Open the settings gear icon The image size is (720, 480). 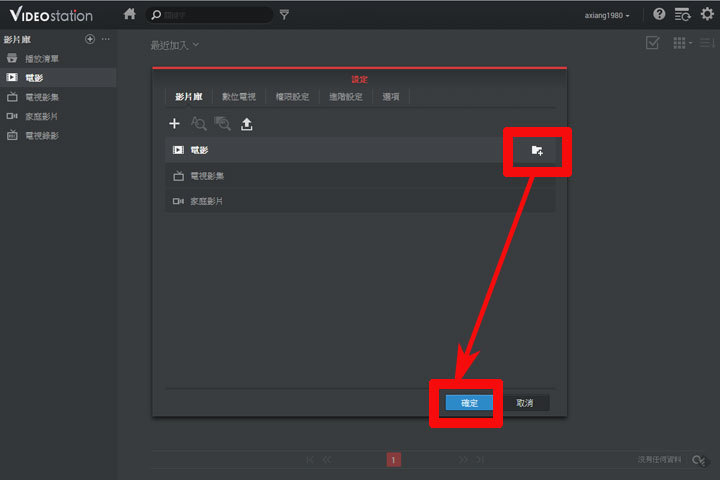click(707, 14)
